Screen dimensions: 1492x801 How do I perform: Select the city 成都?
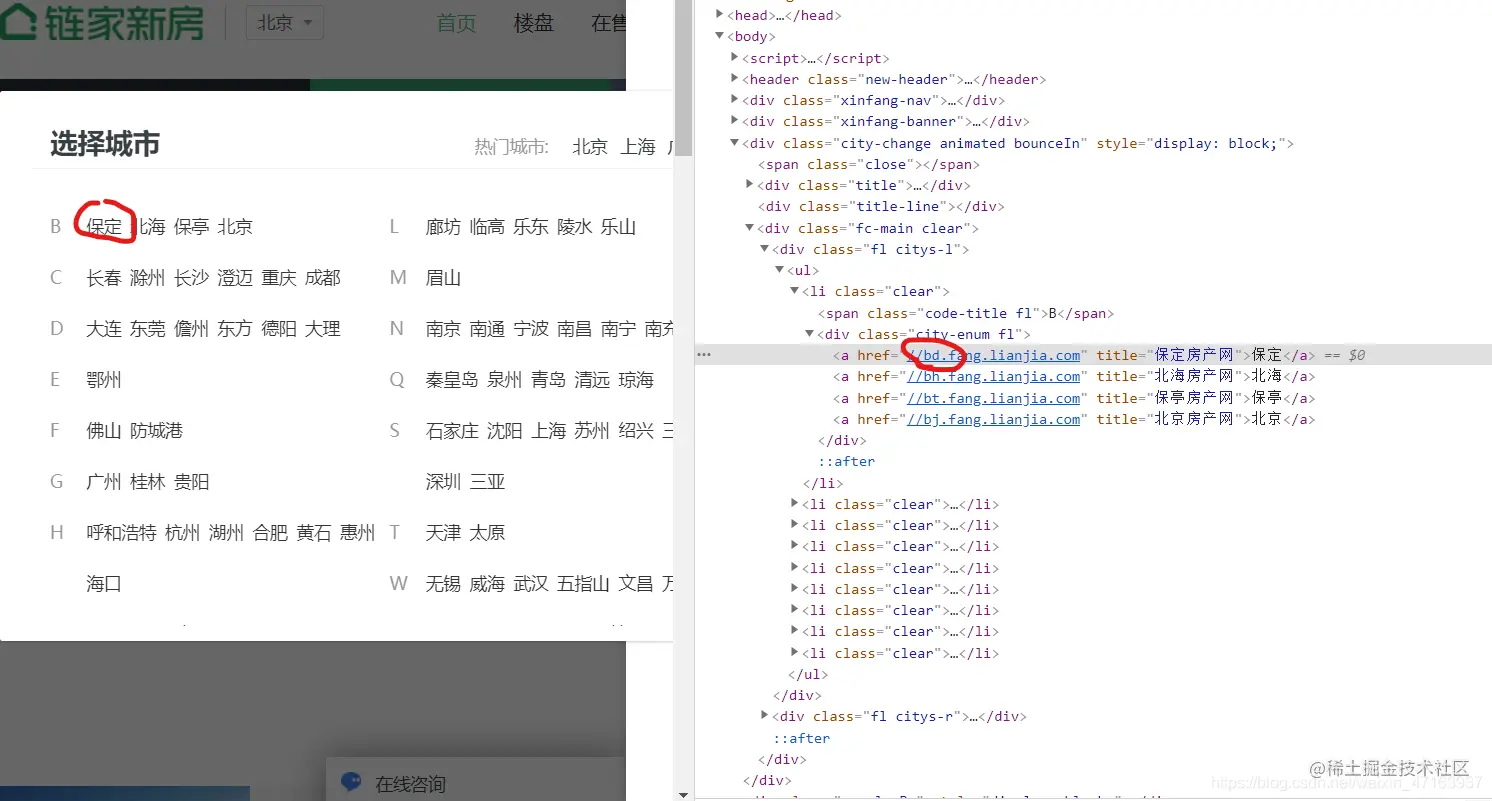[x=323, y=278]
